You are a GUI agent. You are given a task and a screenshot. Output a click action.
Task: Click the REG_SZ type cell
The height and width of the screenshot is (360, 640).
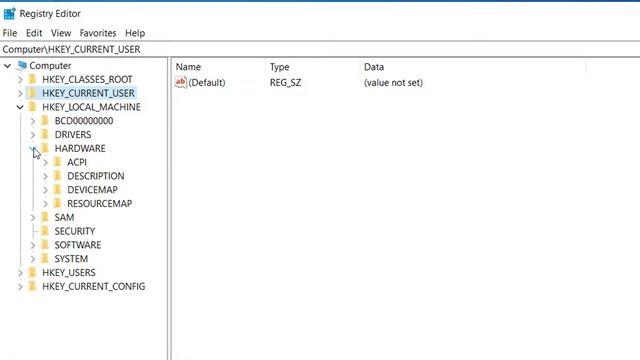285,82
